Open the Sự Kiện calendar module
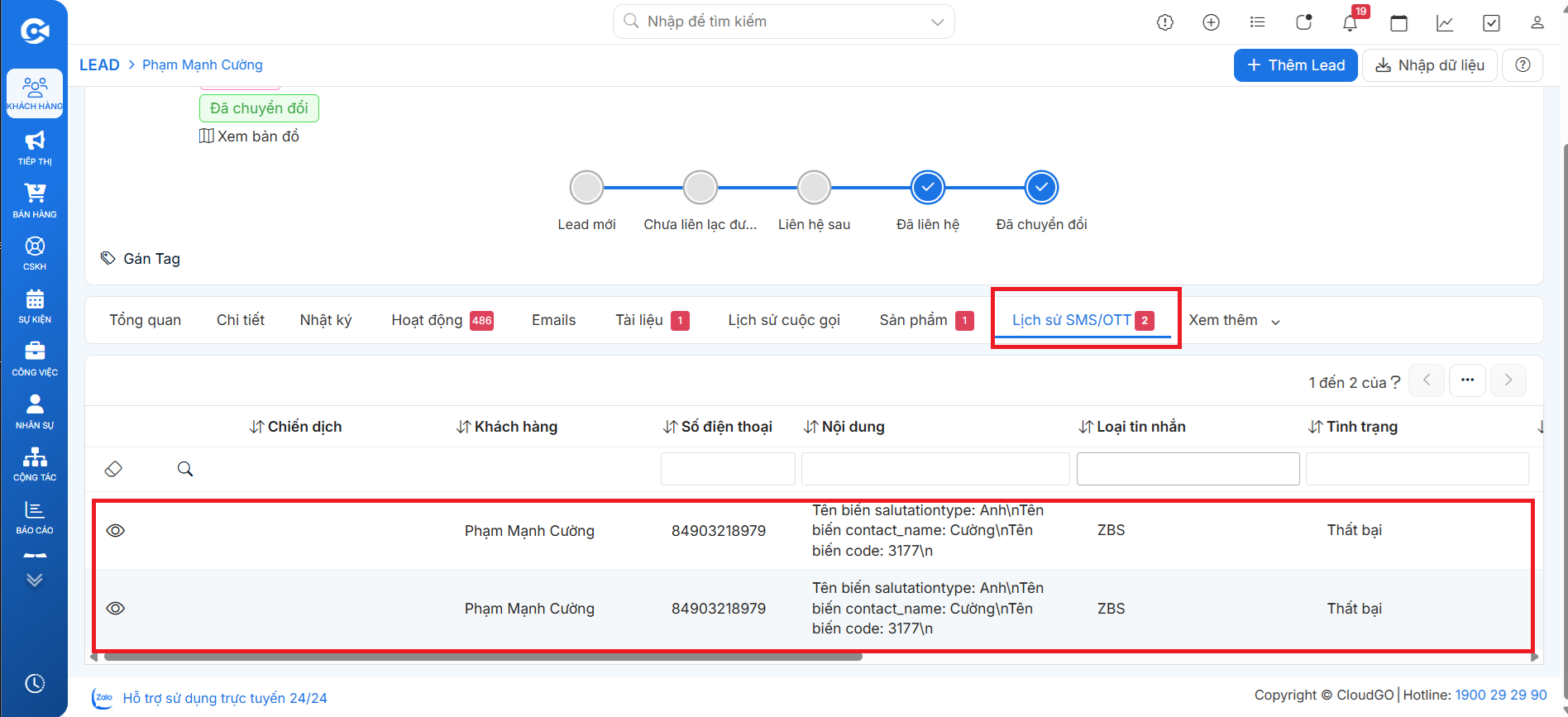 35,306
